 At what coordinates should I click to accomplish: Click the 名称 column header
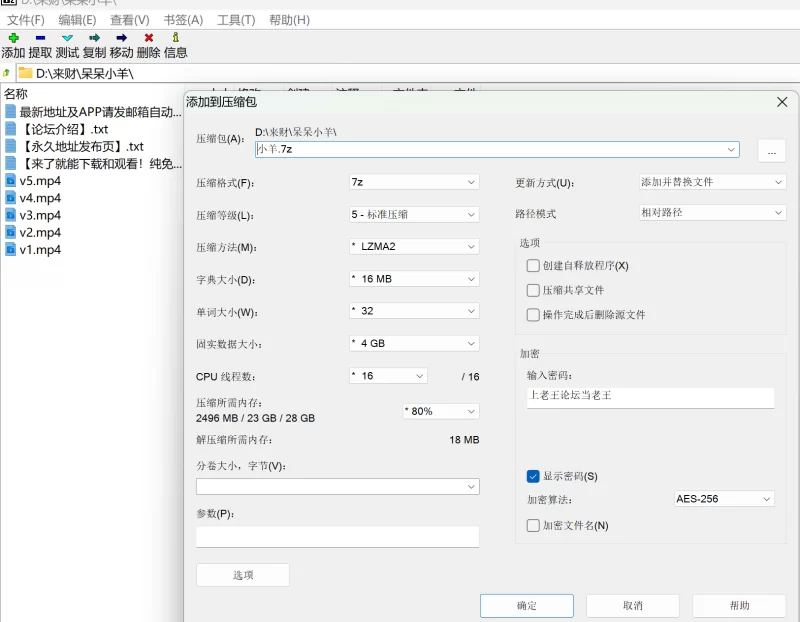click(x=16, y=94)
